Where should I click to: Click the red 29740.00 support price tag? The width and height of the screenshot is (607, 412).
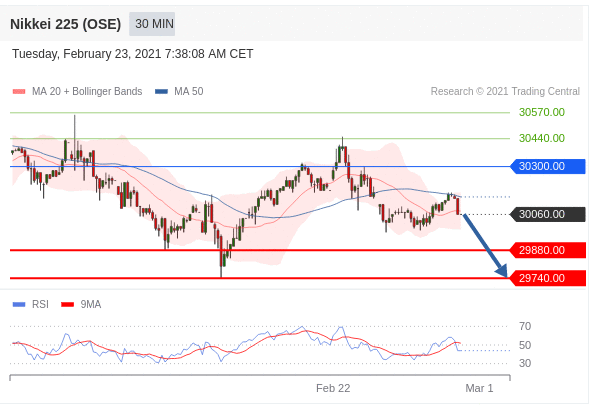[548, 278]
